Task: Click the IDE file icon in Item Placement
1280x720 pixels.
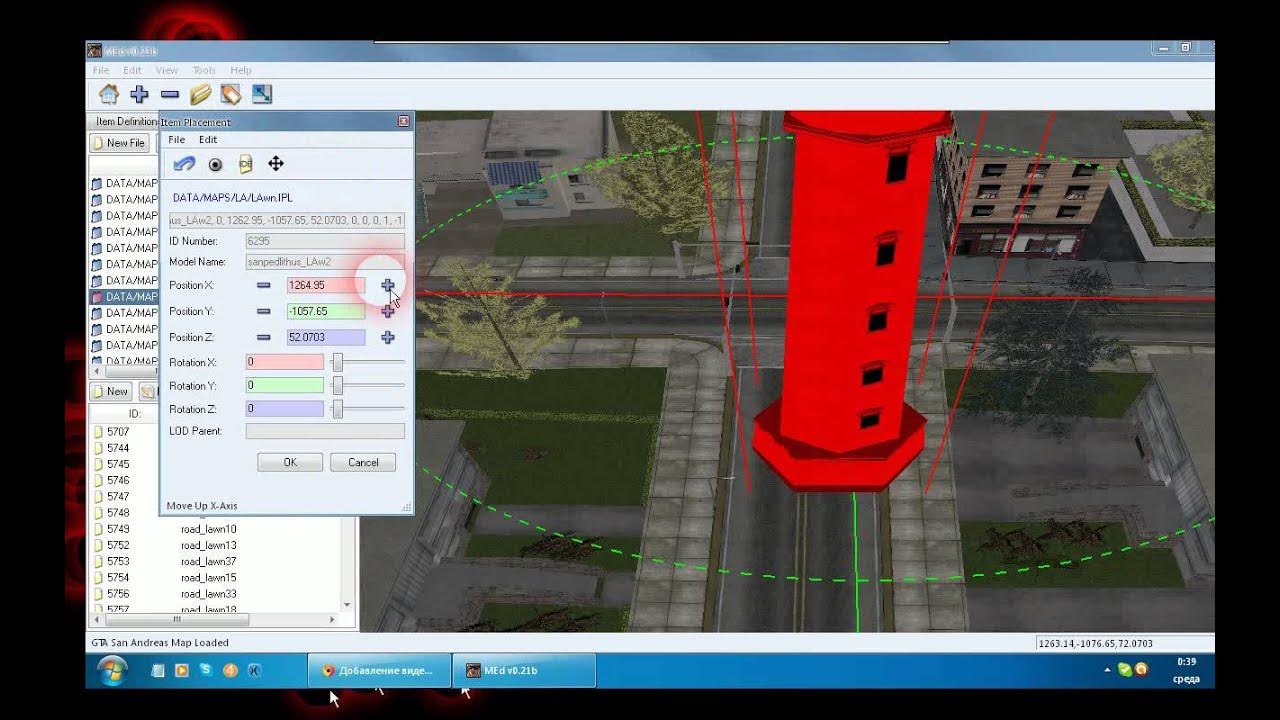Action: tap(245, 164)
